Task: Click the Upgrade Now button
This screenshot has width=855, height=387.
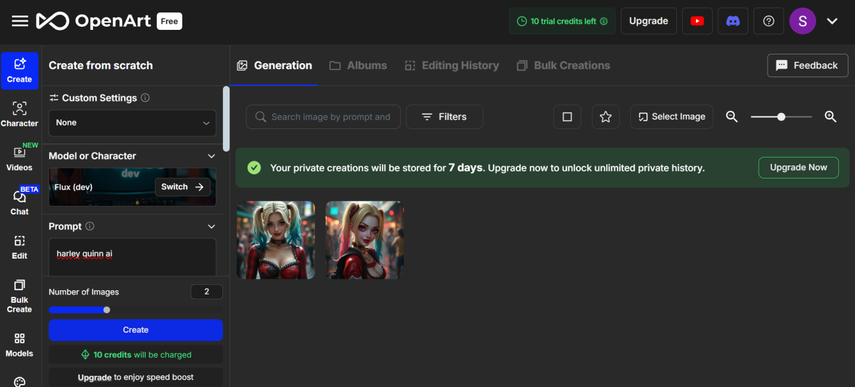Action: click(798, 167)
